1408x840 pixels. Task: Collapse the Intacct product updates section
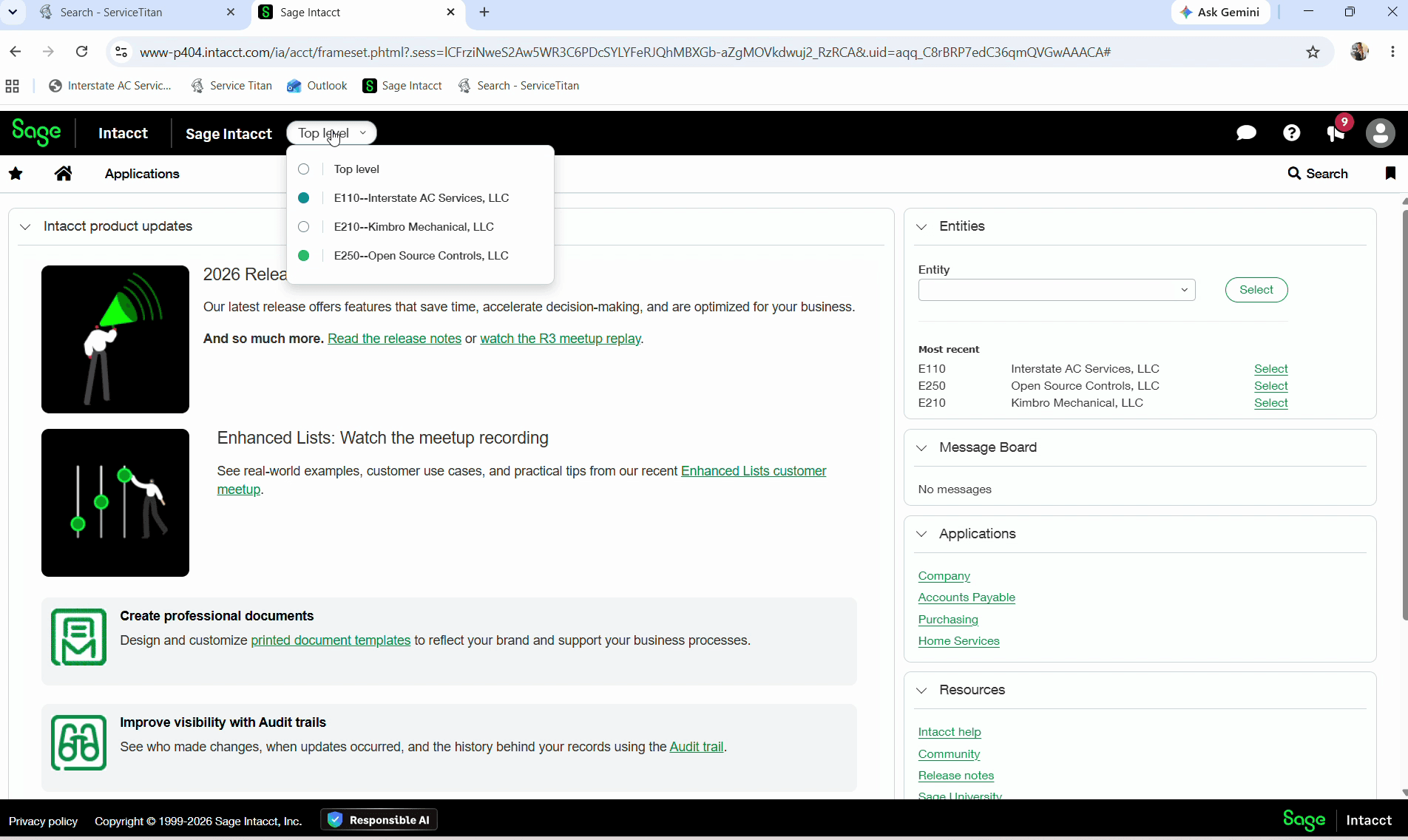[25, 226]
